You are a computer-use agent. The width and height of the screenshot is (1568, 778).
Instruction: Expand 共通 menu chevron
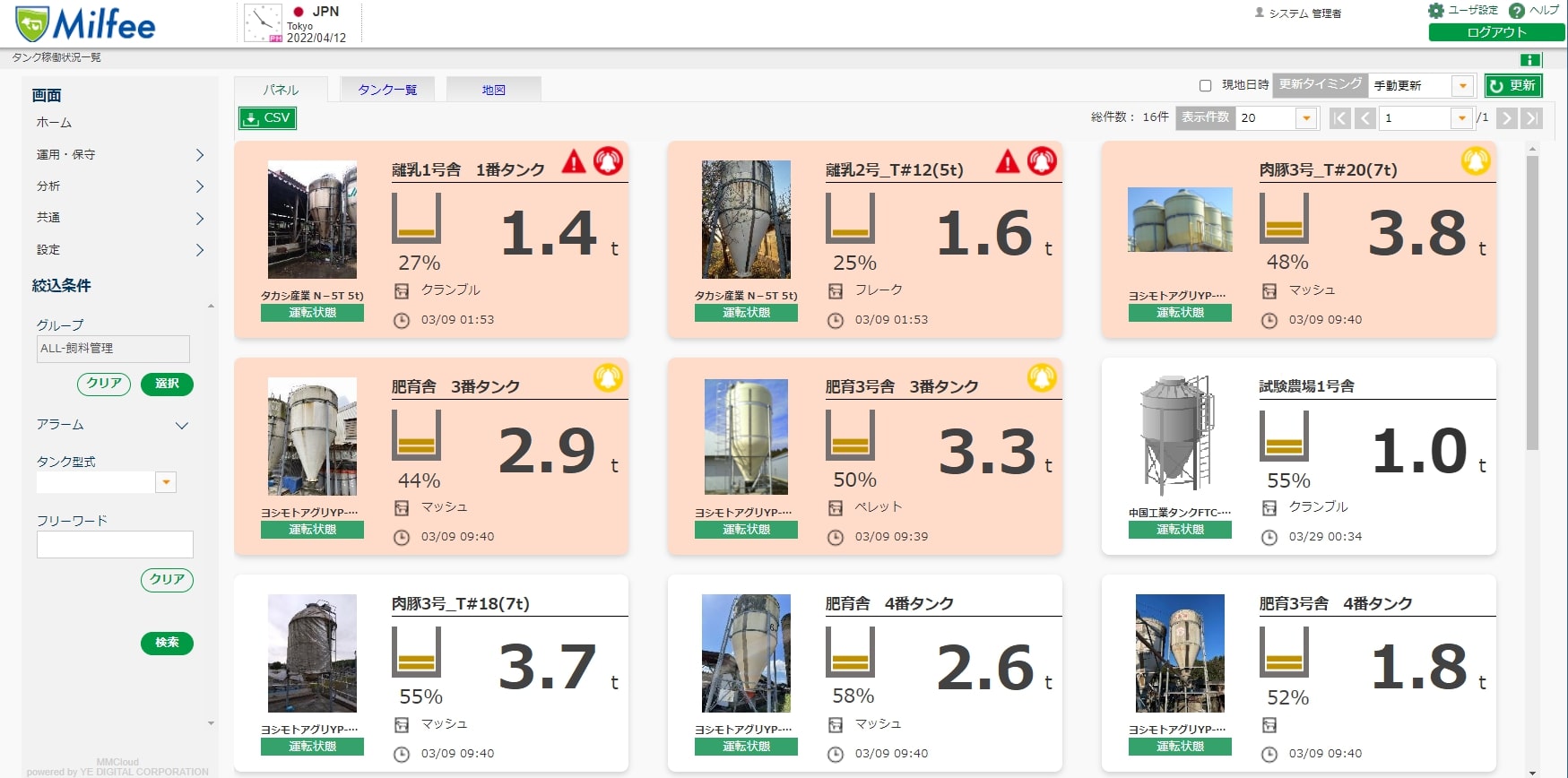200,219
